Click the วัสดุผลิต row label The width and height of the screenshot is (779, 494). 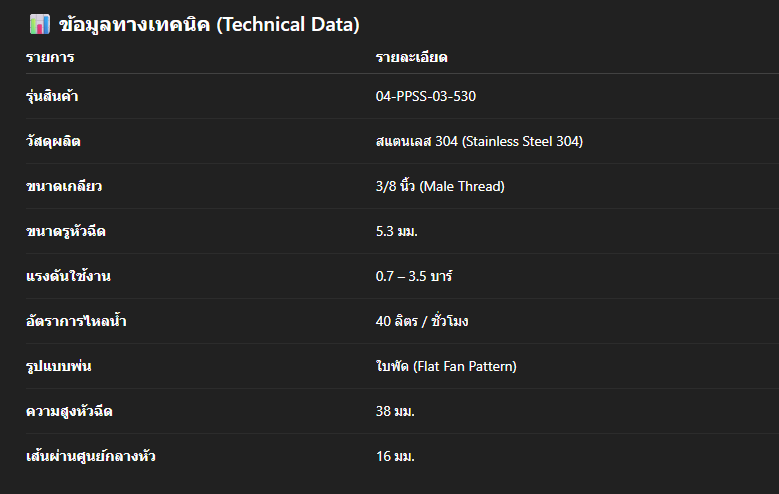pos(54,142)
